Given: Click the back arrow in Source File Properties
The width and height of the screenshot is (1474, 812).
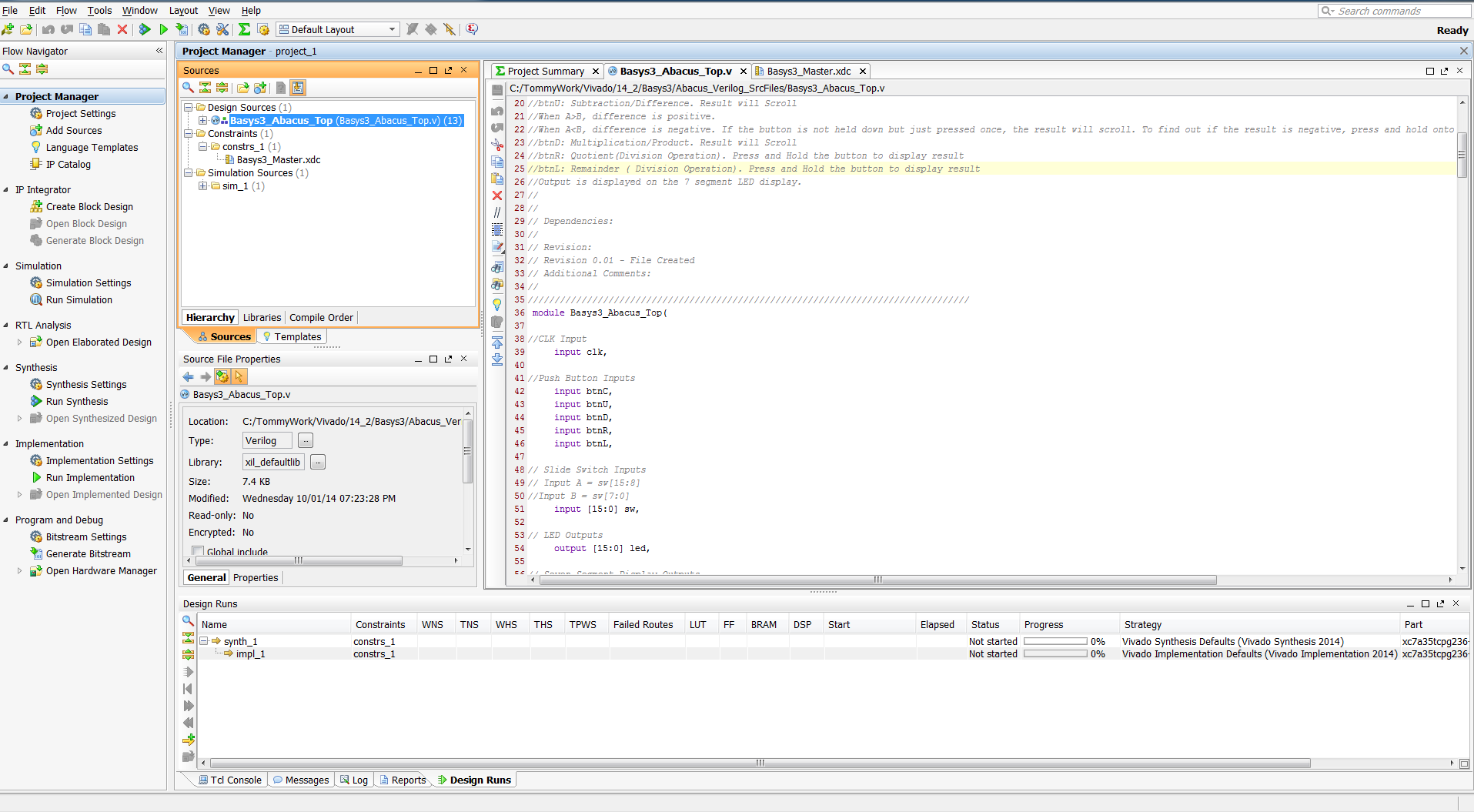Looking at the screenshot, I should click(x=189, y=376).
